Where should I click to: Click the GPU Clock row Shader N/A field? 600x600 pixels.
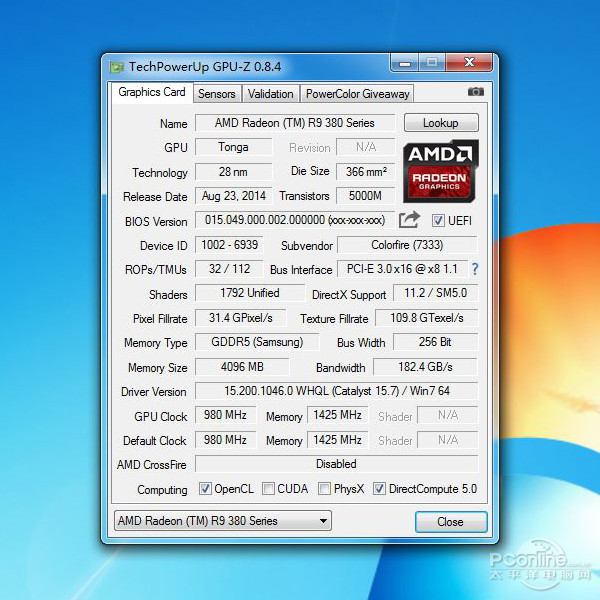(x=448, y=415)
